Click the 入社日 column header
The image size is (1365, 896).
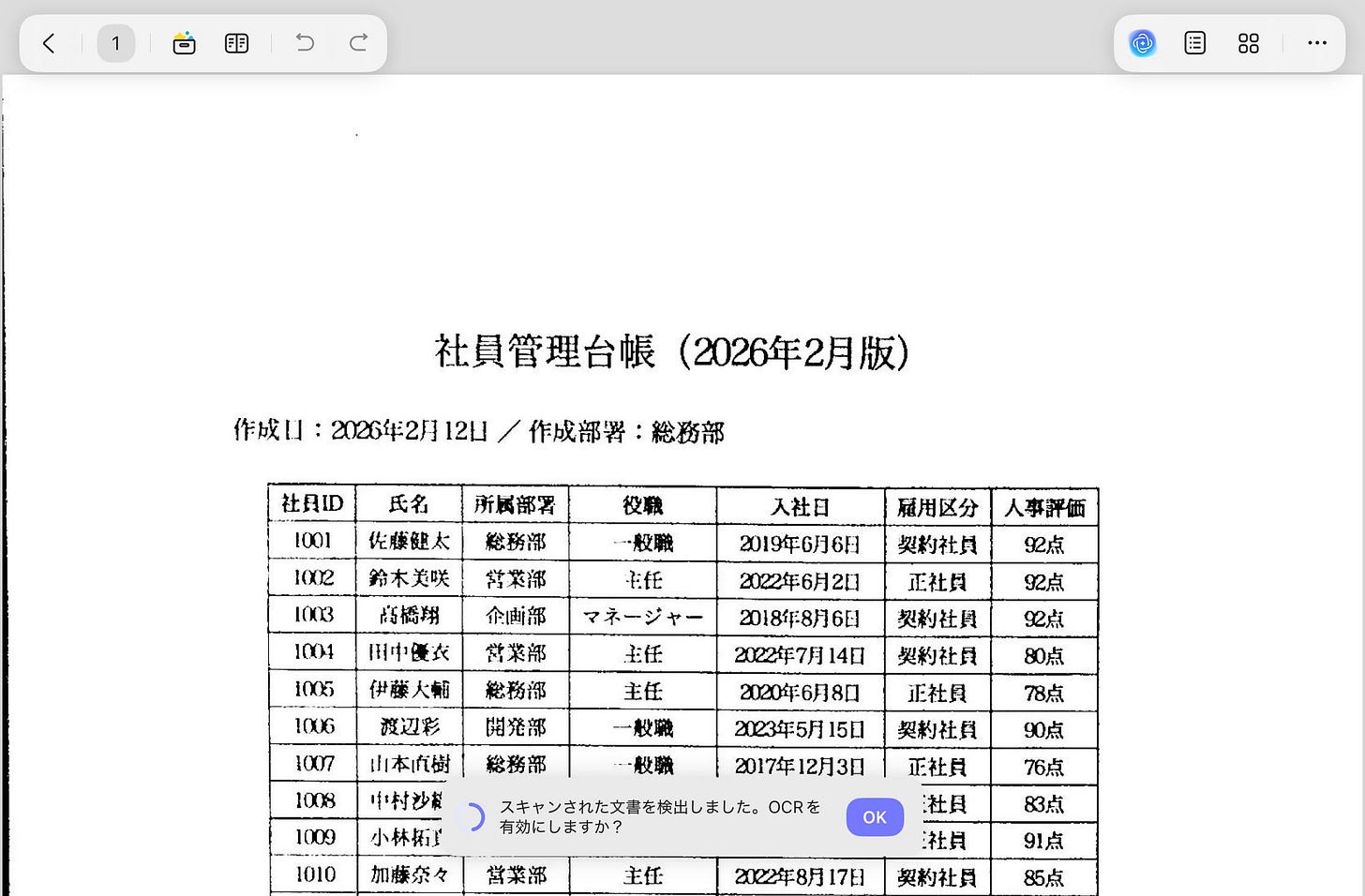click(x=801, y=506)
